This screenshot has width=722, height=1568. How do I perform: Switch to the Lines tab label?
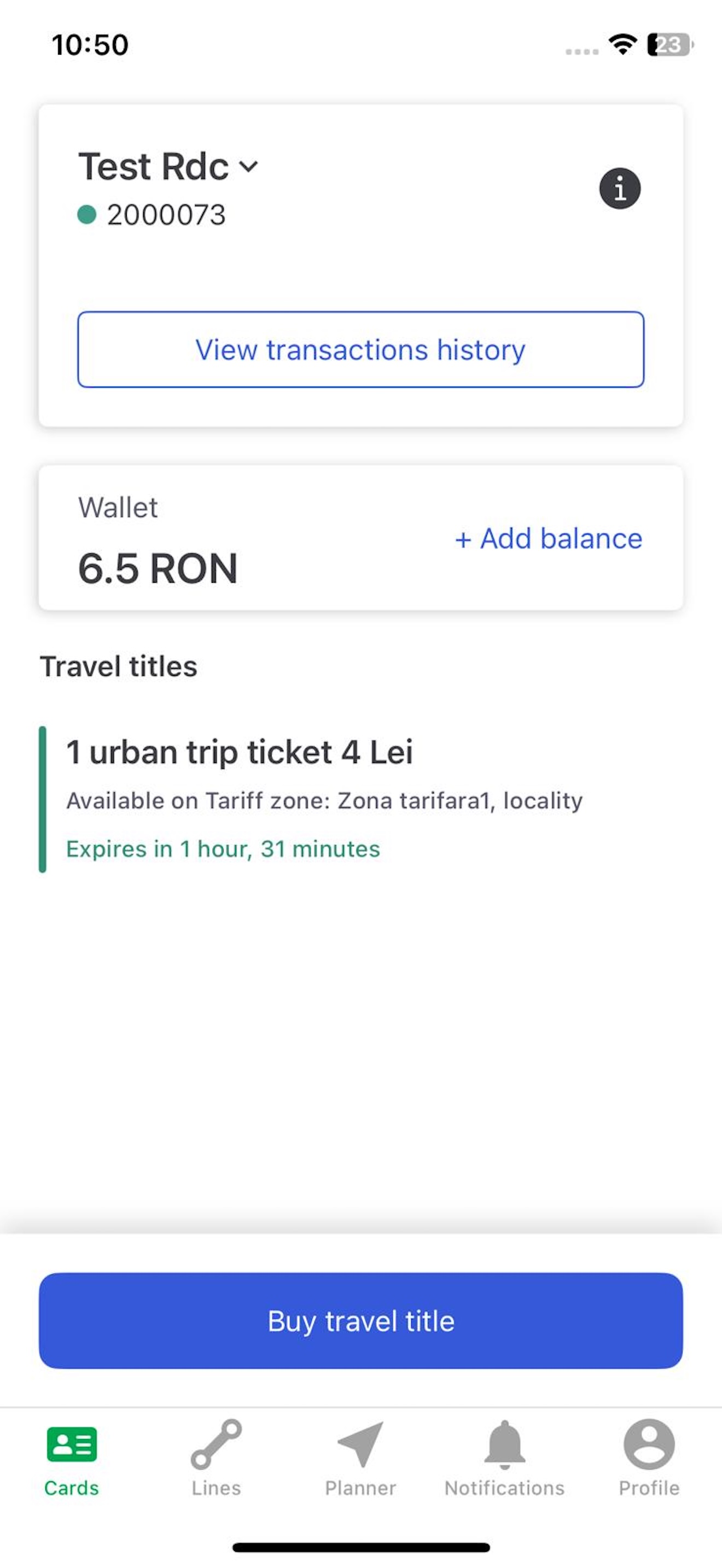[x=216, y=1488]
